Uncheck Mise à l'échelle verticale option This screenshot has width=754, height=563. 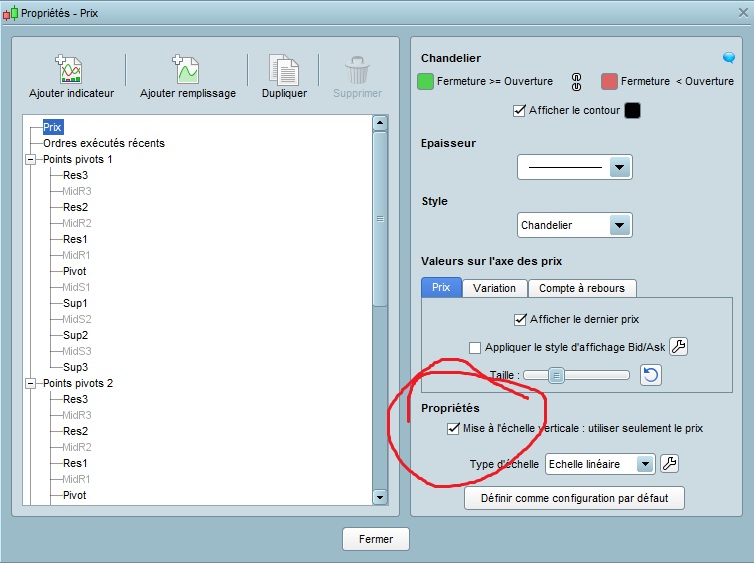pos(453,428)
